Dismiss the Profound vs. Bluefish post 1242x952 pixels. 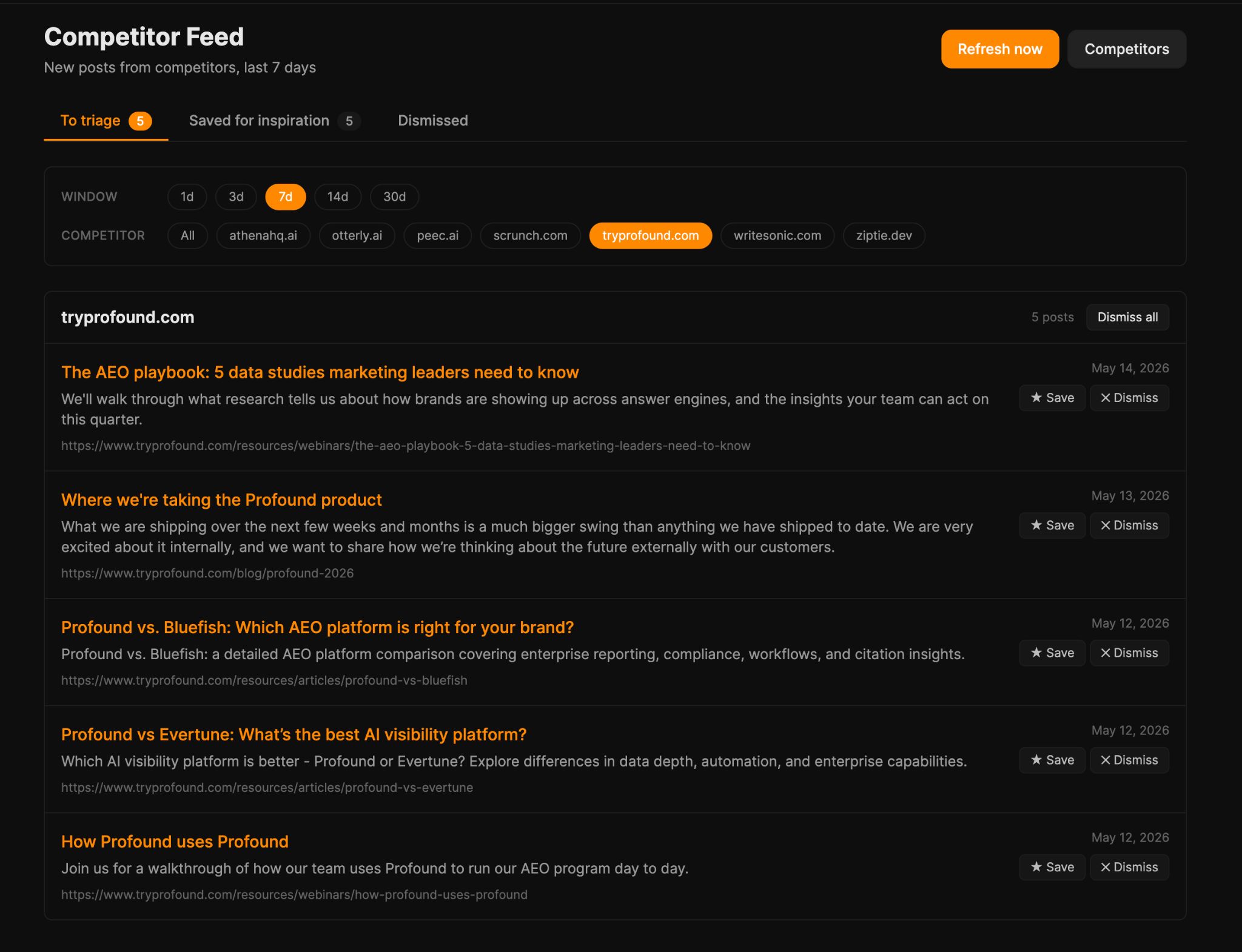1129,653
